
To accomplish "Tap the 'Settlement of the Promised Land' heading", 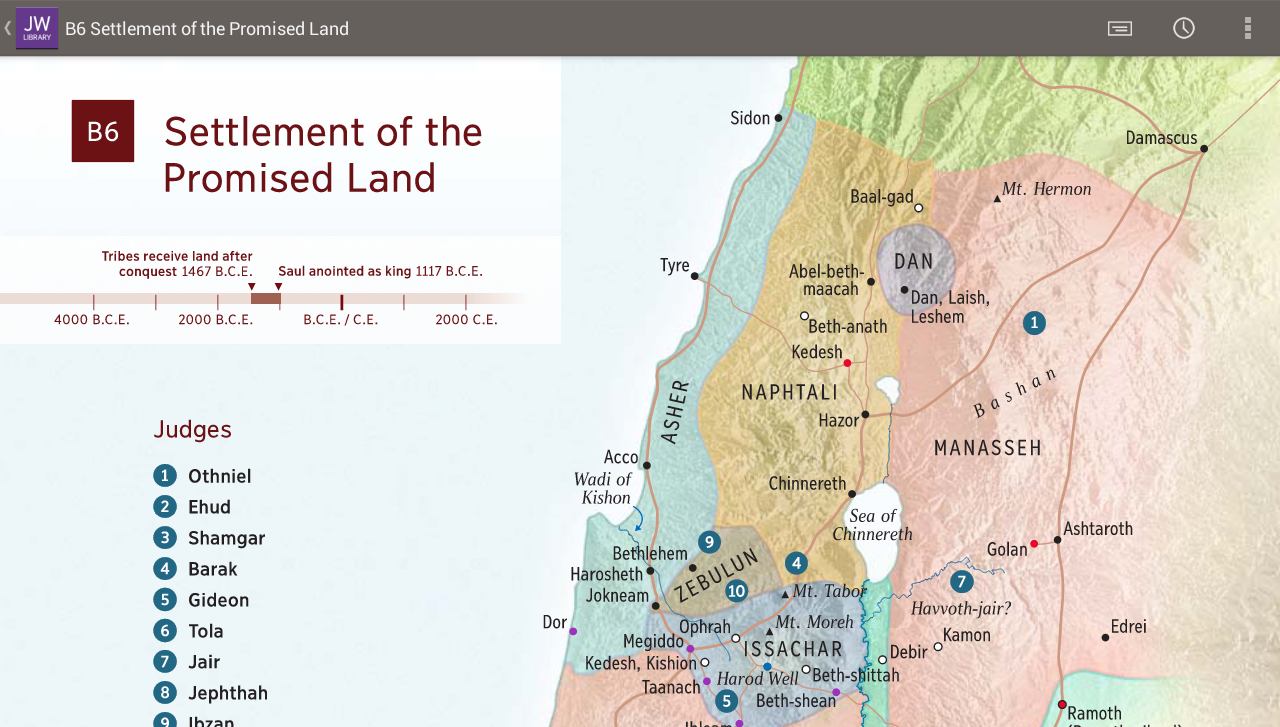I will 323,154.
